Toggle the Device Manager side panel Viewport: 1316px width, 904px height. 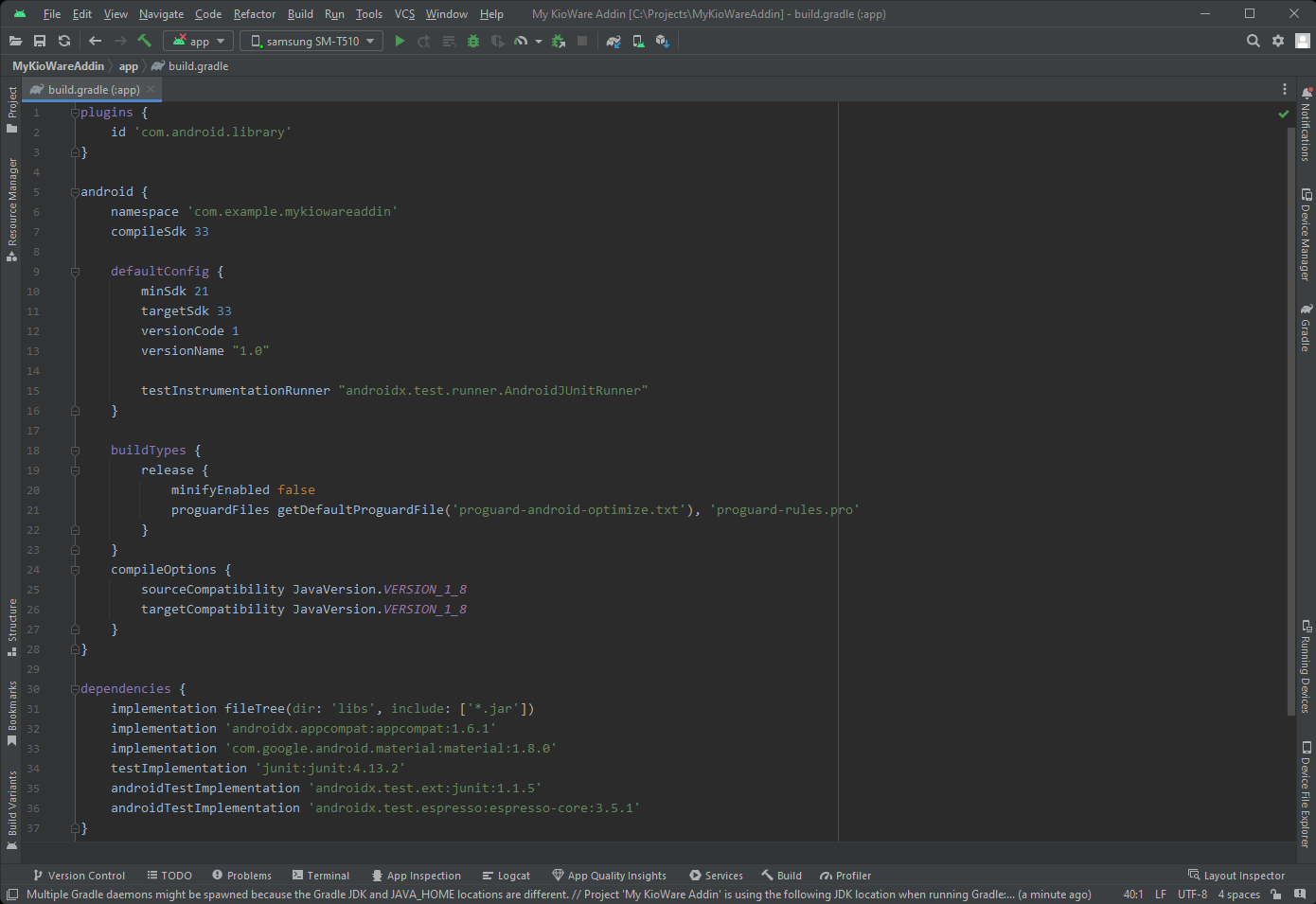(1306, 235)
